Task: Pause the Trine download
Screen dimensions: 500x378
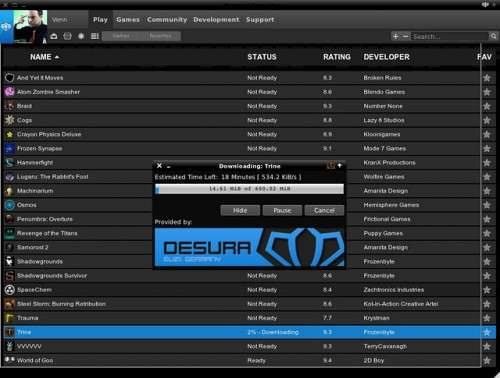Action: (x=282, y=210)
